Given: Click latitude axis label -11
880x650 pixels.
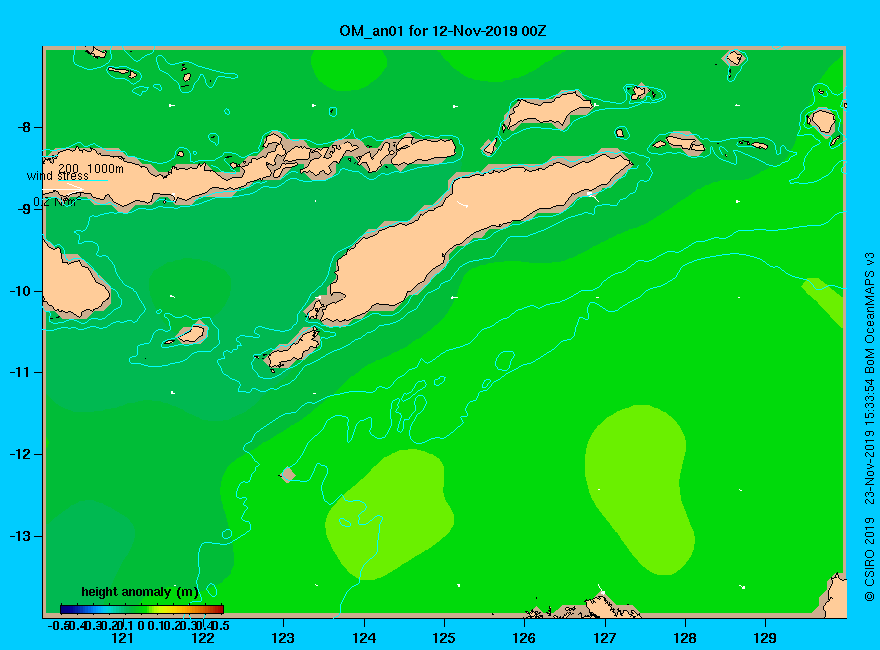Looking at the screenshot, I should click(20, 373).
